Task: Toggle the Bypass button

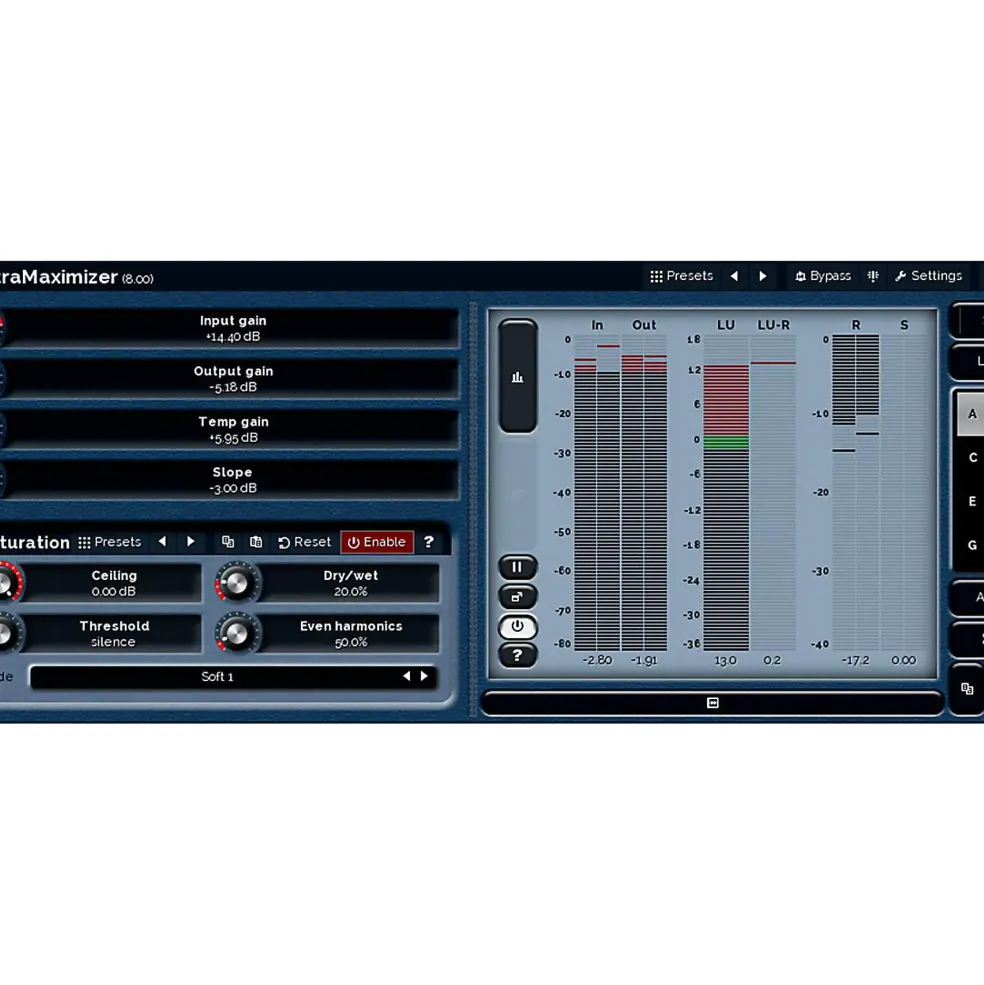Action: (823, 276)
